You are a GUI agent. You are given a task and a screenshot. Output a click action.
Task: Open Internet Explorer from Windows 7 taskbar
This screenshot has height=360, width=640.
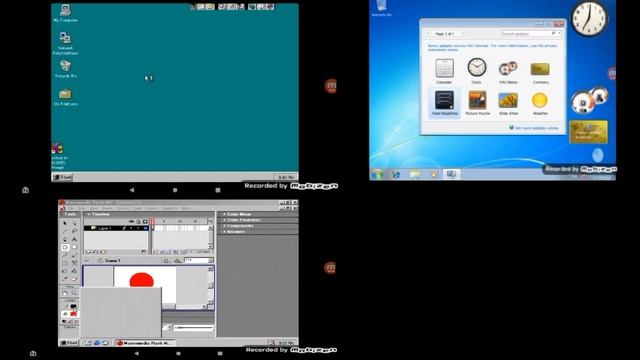(x=396, y=175)
